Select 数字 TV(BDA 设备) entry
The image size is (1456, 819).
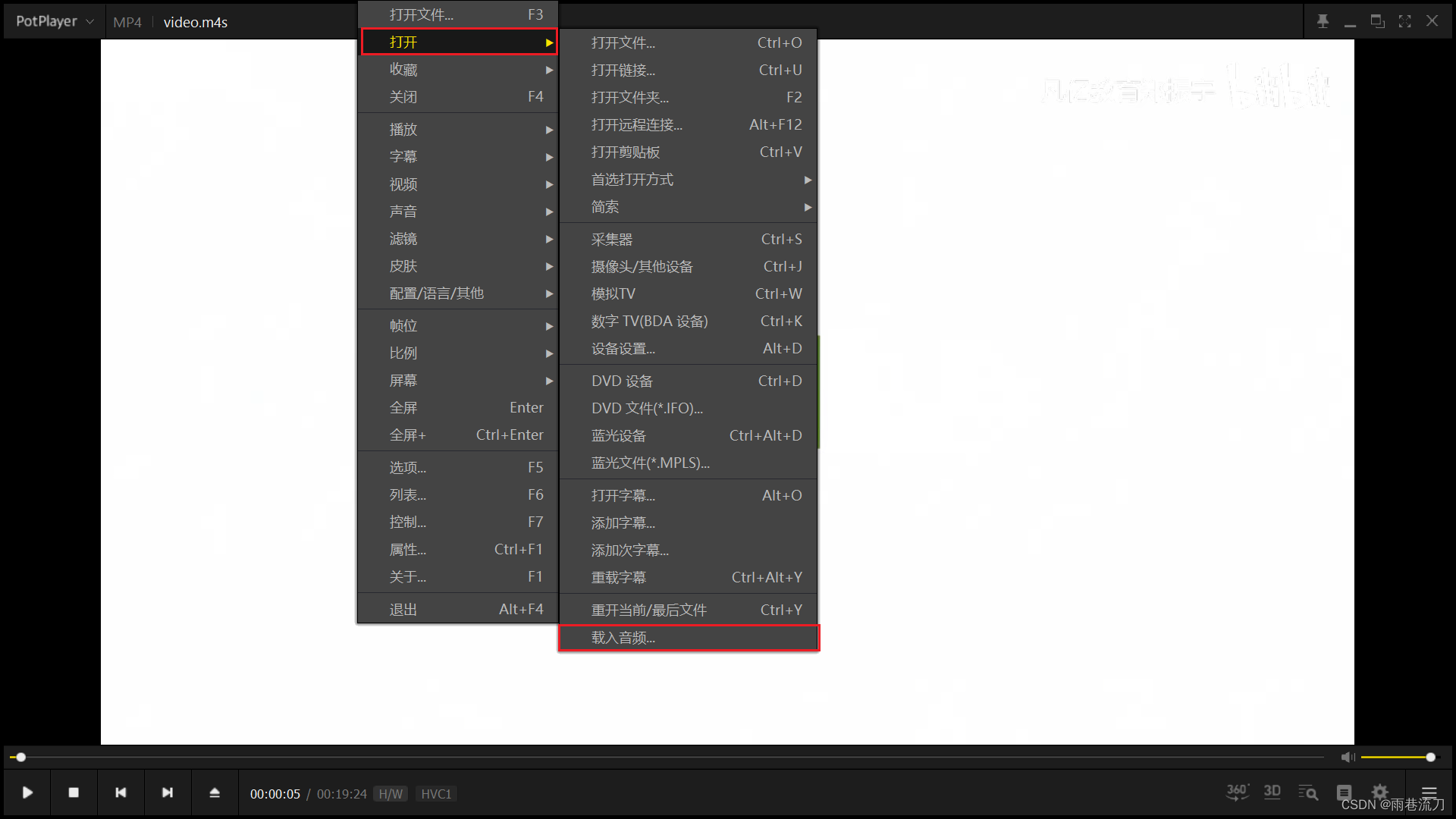tap(689, 322)
